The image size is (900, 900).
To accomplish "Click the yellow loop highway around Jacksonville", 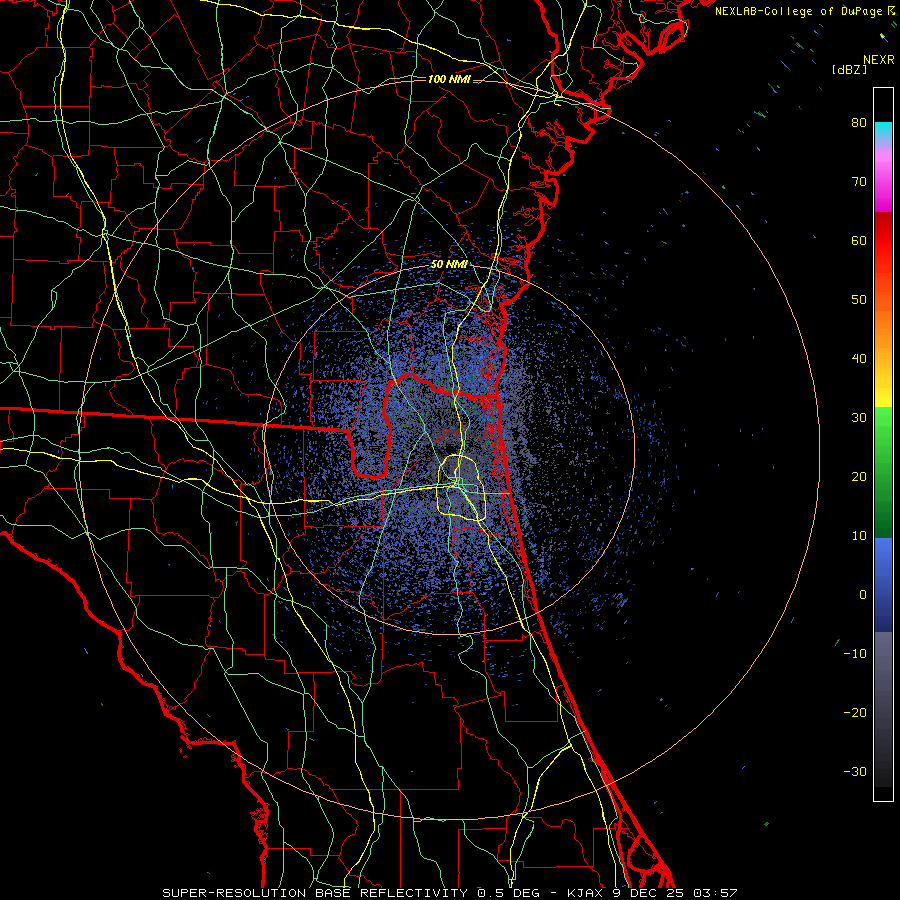I will pyautogui.click(x=463, y=488).
